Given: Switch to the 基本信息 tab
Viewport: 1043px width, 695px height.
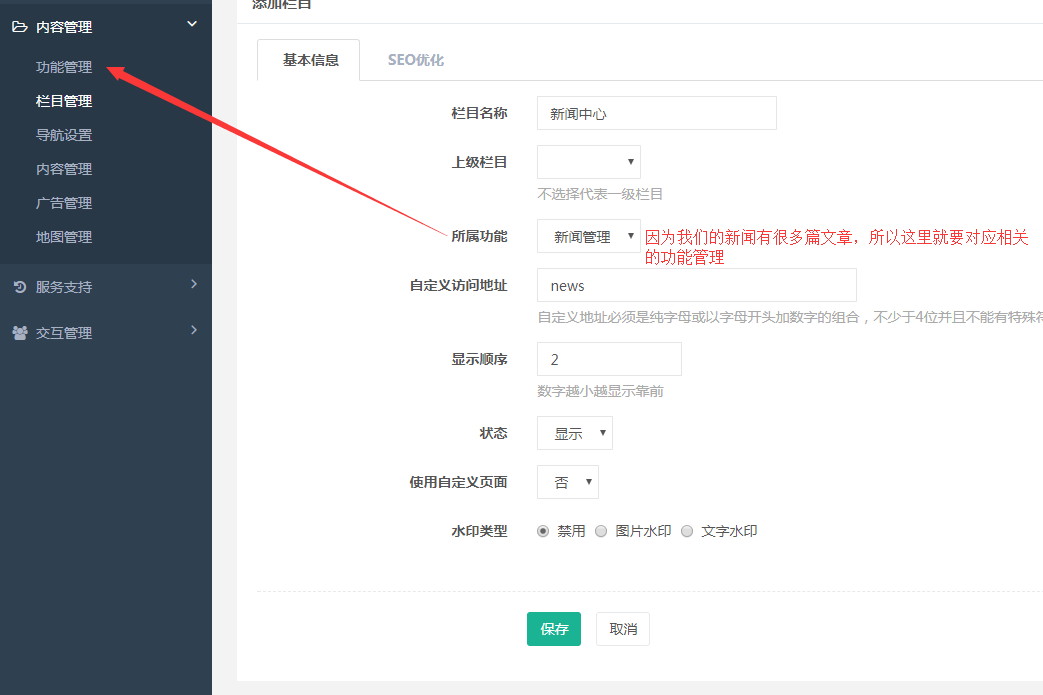Looking at the screenshot, I should click(x=310, y=60).
